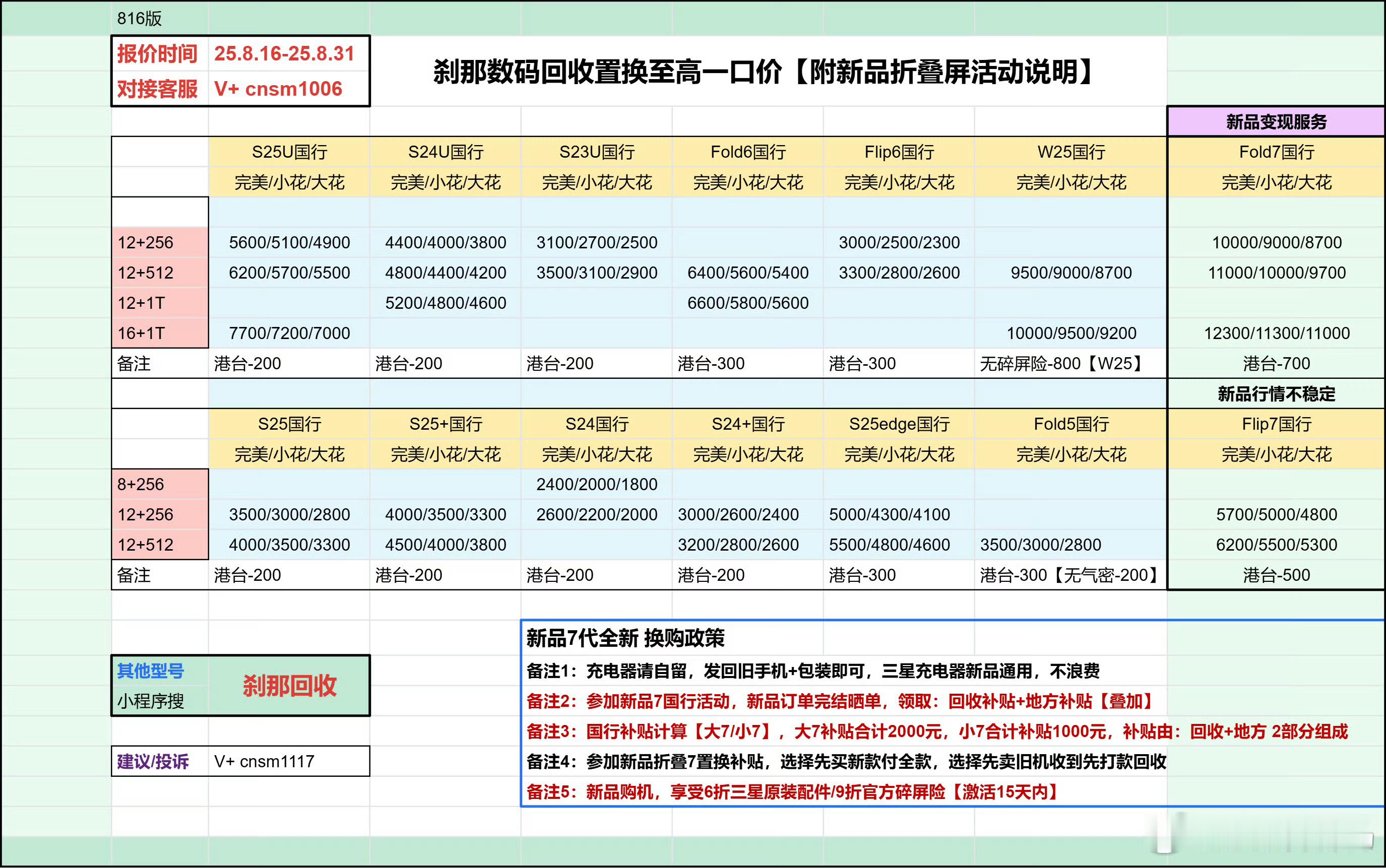This screenshot has width=1386, height=868.
Task: Click the '新品行情不稳定' cell
Action: tap(1276, 394)
